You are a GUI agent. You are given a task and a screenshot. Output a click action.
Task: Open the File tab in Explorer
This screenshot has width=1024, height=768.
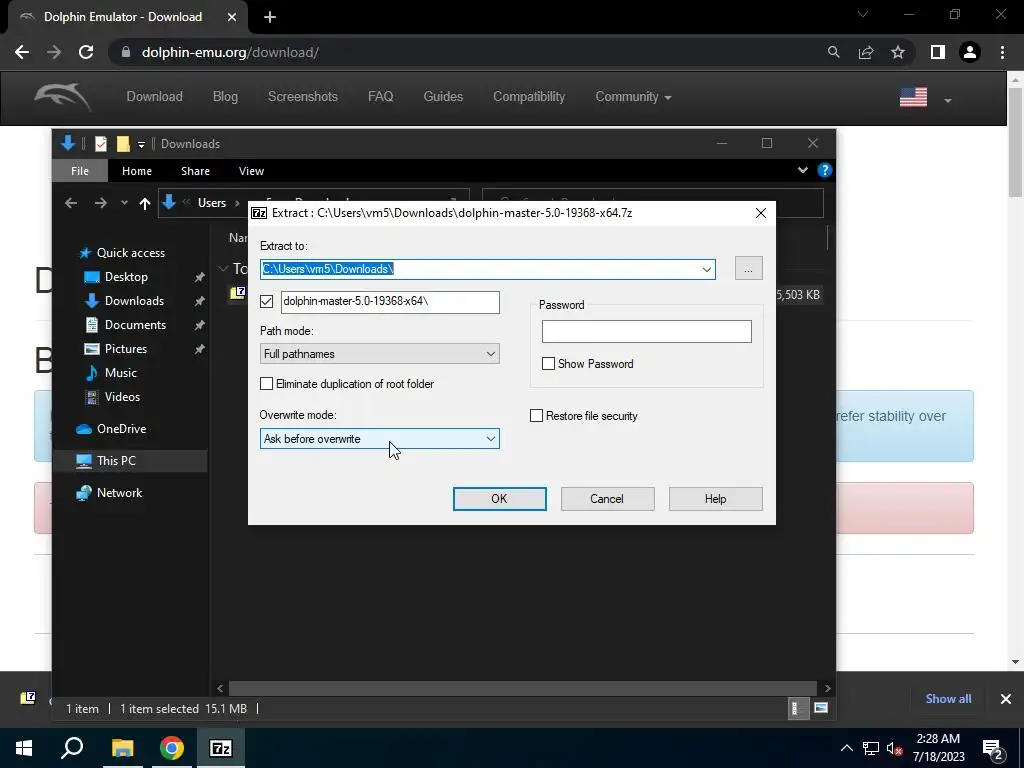(80, 171)
